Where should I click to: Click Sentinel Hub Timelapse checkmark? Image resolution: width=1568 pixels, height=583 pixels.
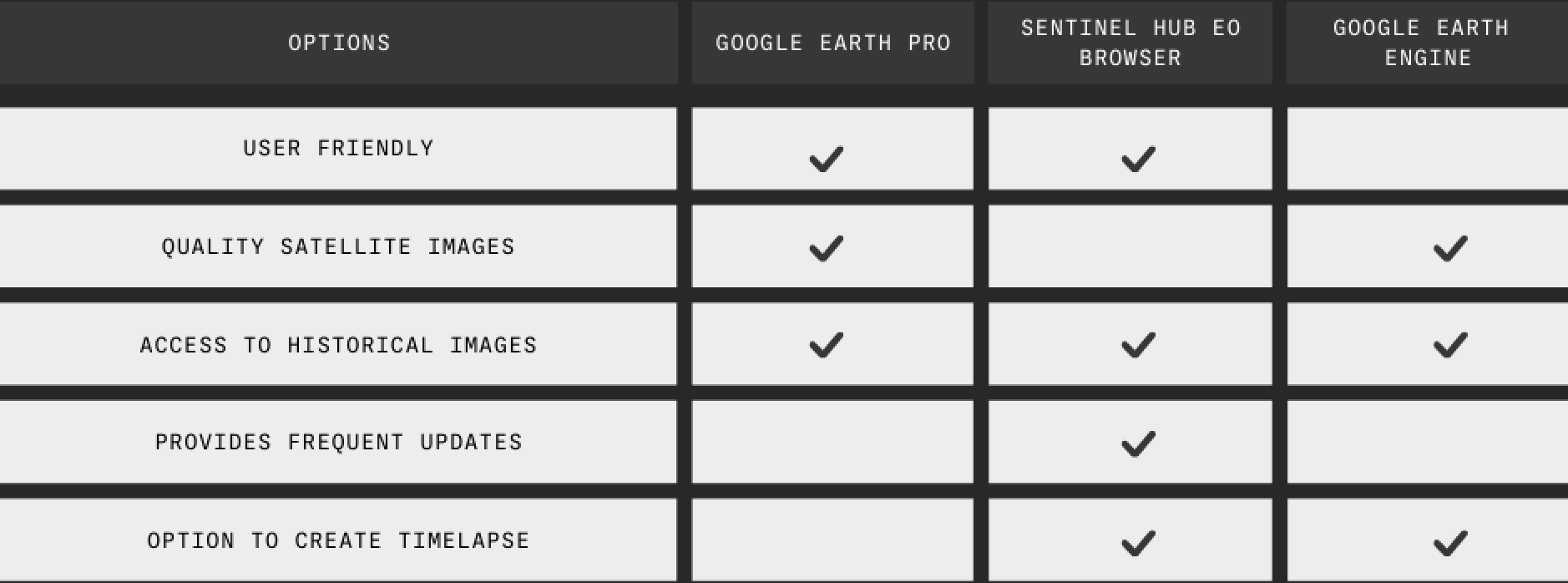[x=1138, y=543]
